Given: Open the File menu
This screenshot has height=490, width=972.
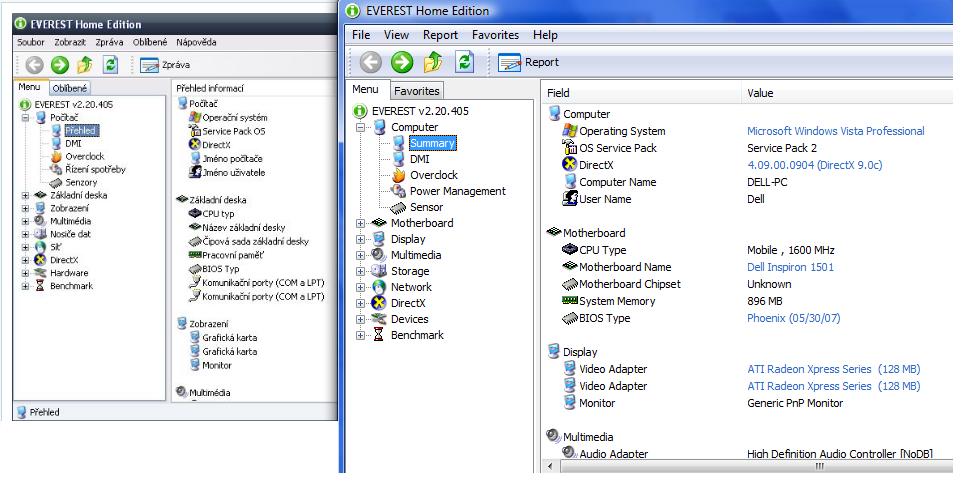Looking at the screenshot, I should tap(361, 35).
